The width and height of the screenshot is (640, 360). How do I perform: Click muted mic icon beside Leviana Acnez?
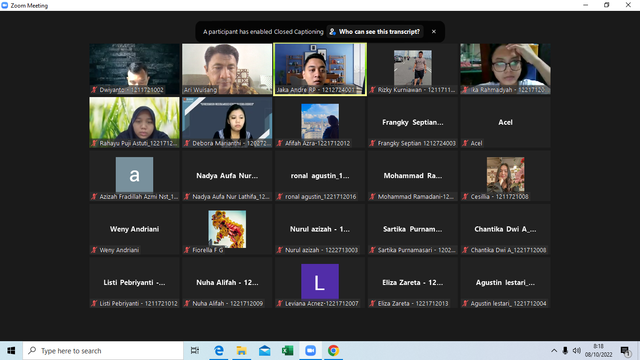click(x=280, y=304)
